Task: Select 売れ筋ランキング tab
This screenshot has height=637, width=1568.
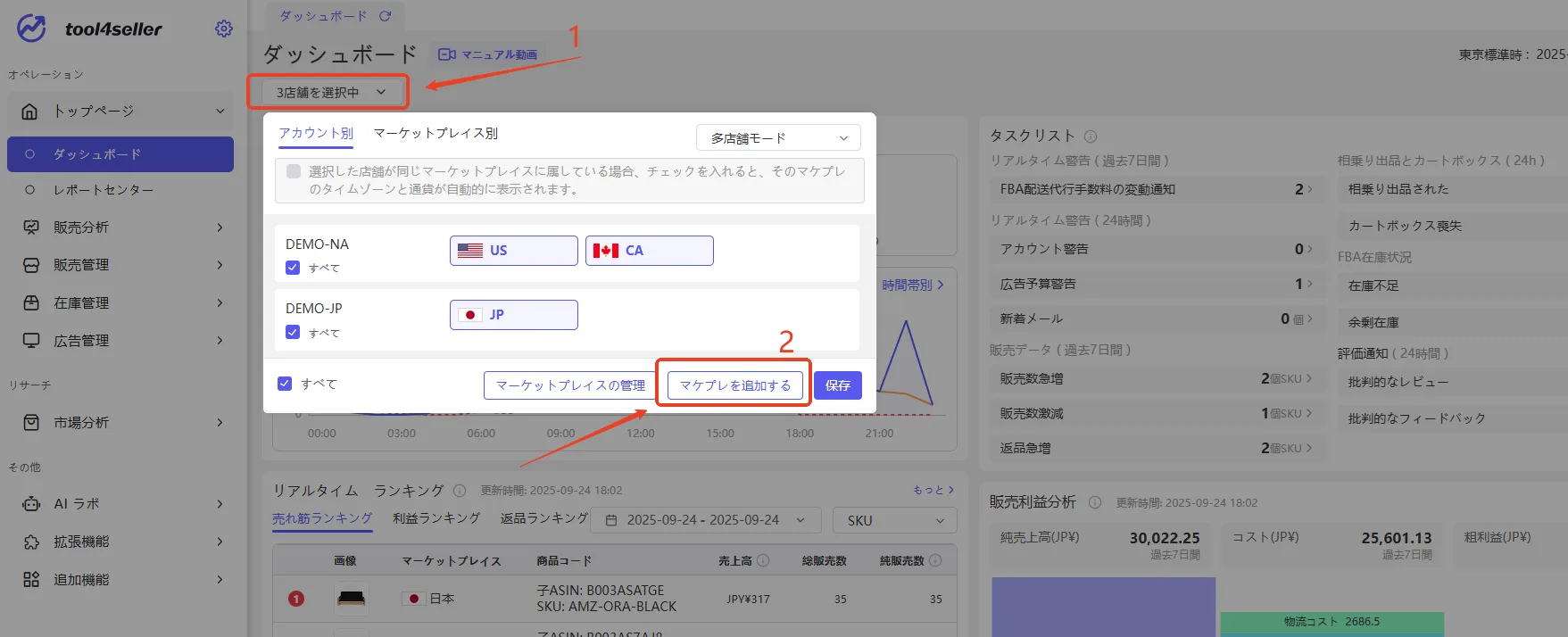Action: [322, 518]
